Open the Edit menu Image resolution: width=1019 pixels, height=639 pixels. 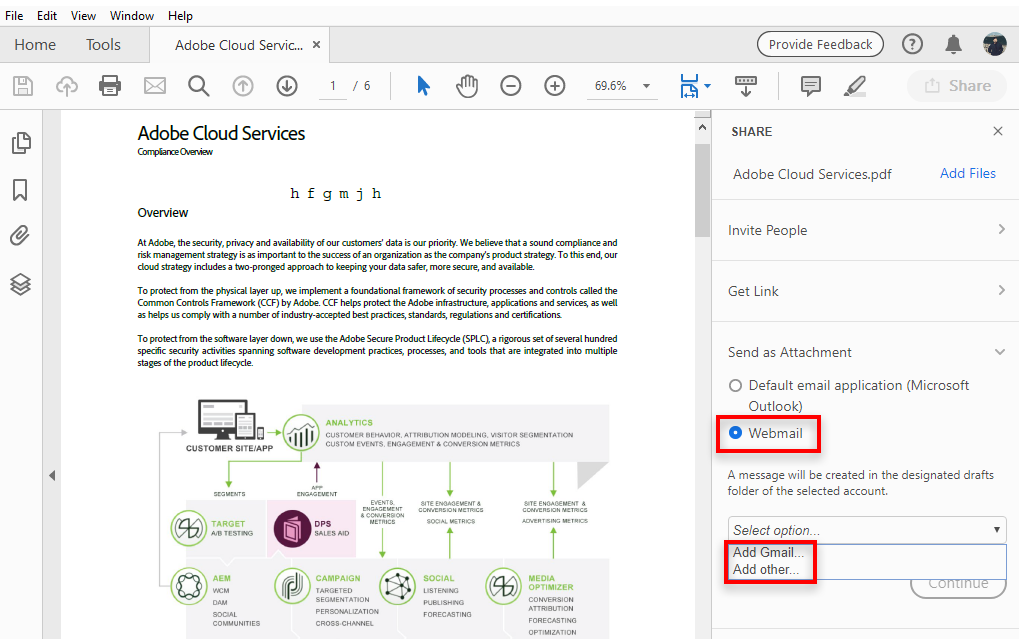[47, 16]
